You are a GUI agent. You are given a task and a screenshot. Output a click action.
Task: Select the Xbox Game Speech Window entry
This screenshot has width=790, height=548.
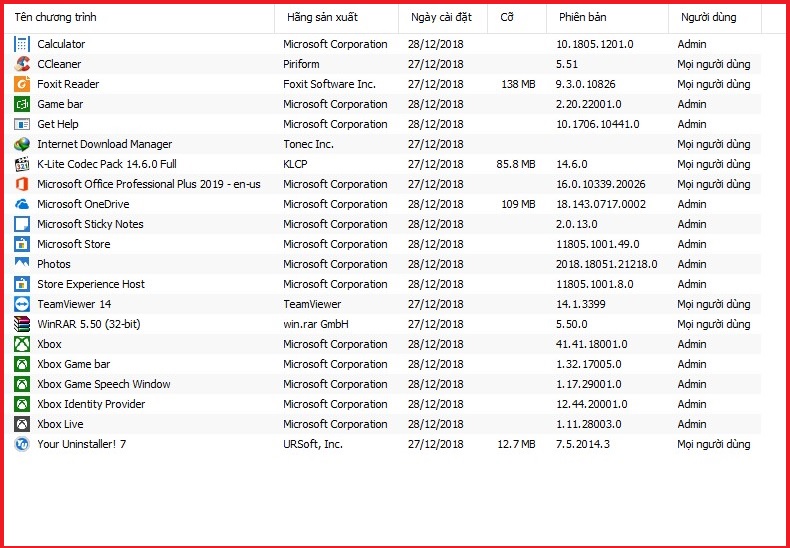click(x=382, y=384)
